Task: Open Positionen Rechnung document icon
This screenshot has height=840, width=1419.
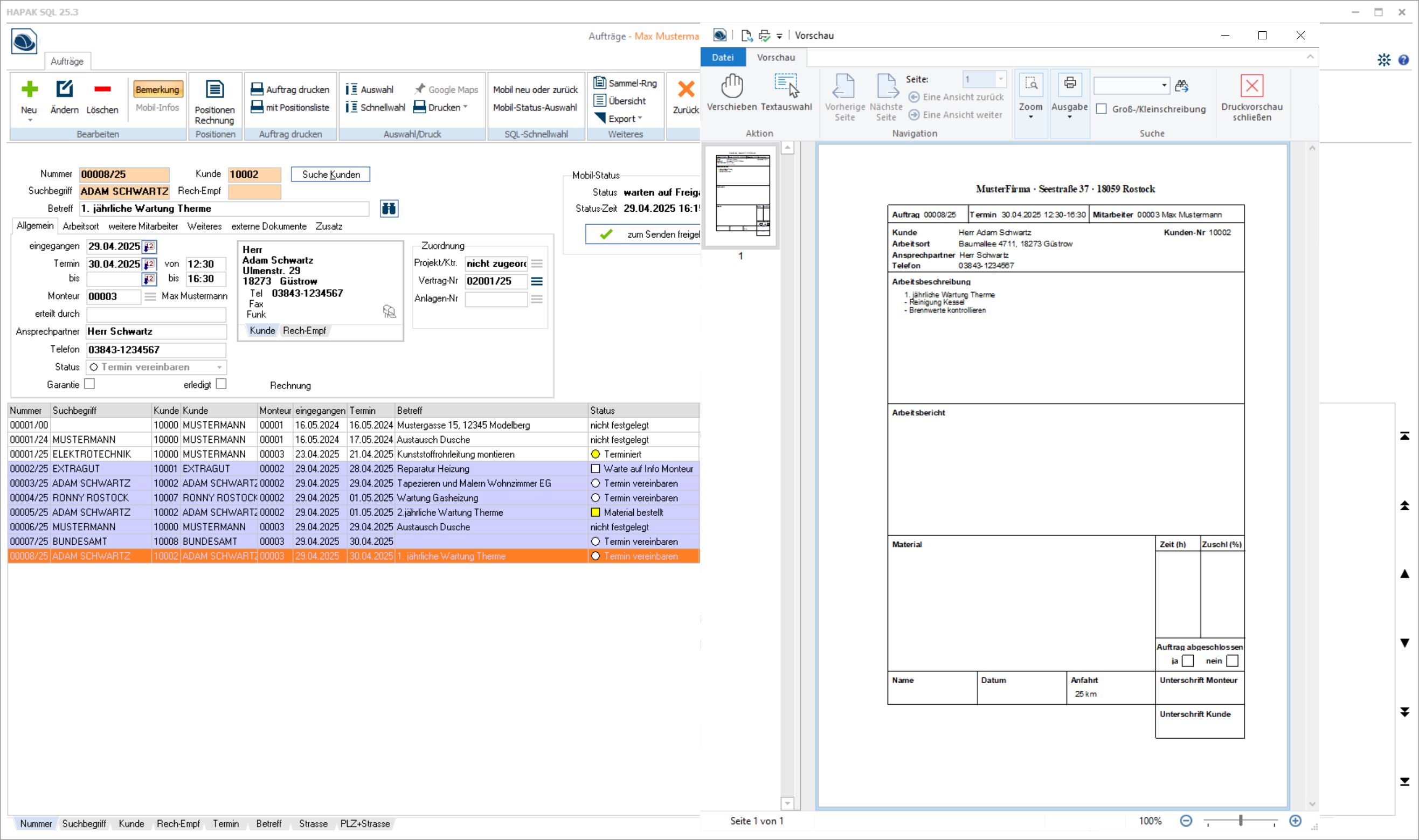Action: [214, 89]
